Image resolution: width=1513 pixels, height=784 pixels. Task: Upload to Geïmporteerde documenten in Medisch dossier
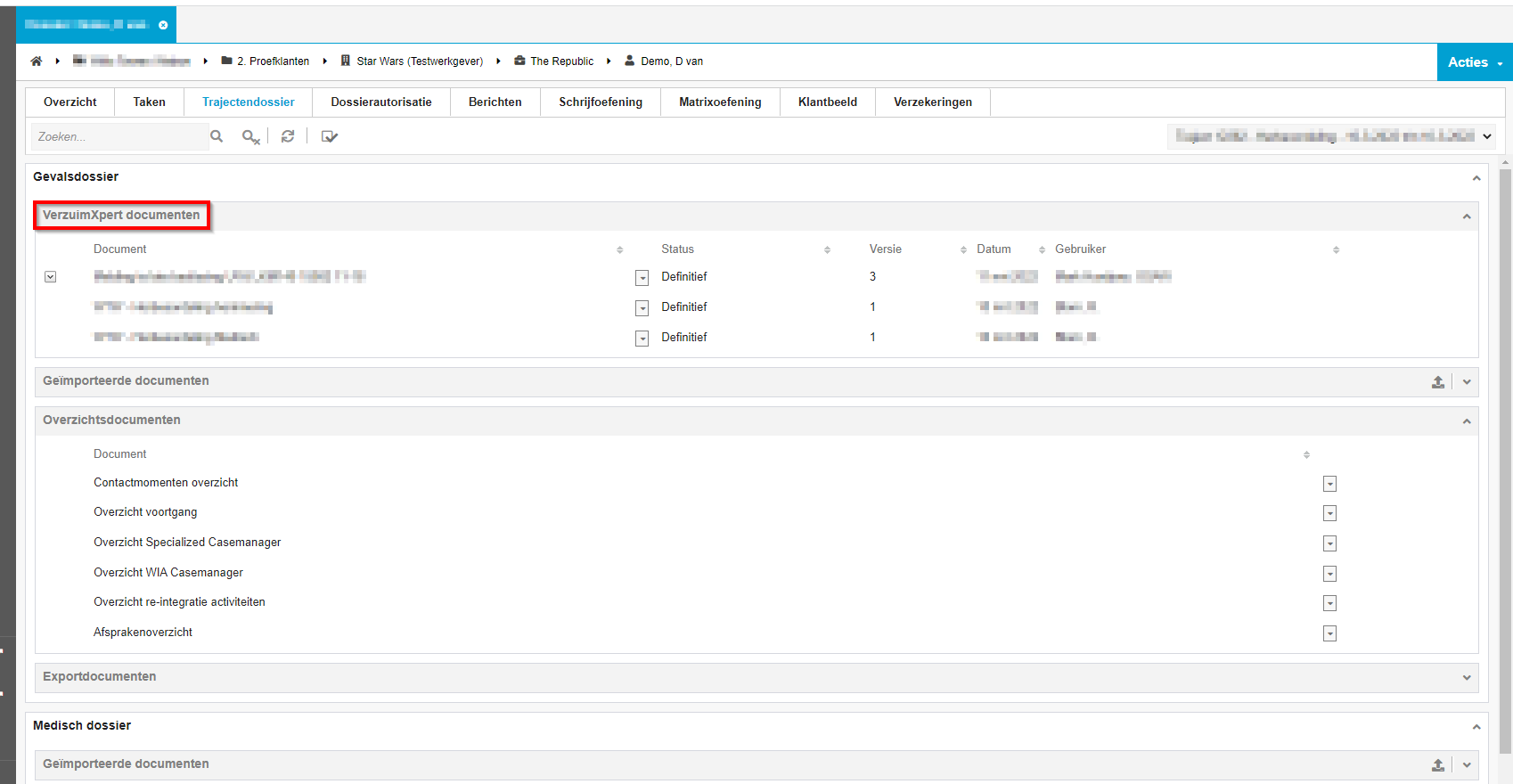[x=1437, y=765]
